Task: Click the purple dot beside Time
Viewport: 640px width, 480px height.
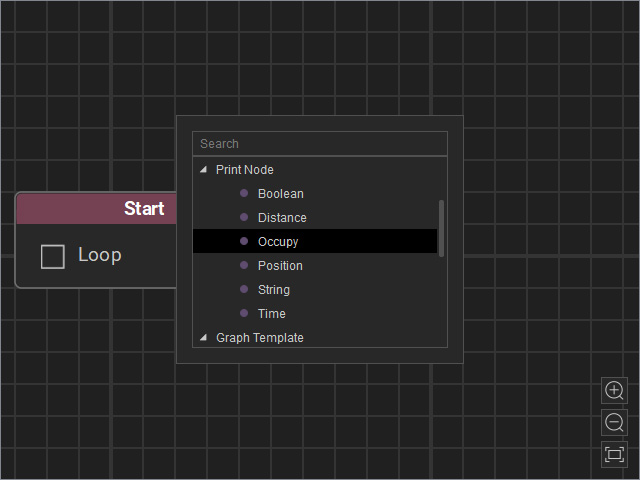Action: point(244,313)
